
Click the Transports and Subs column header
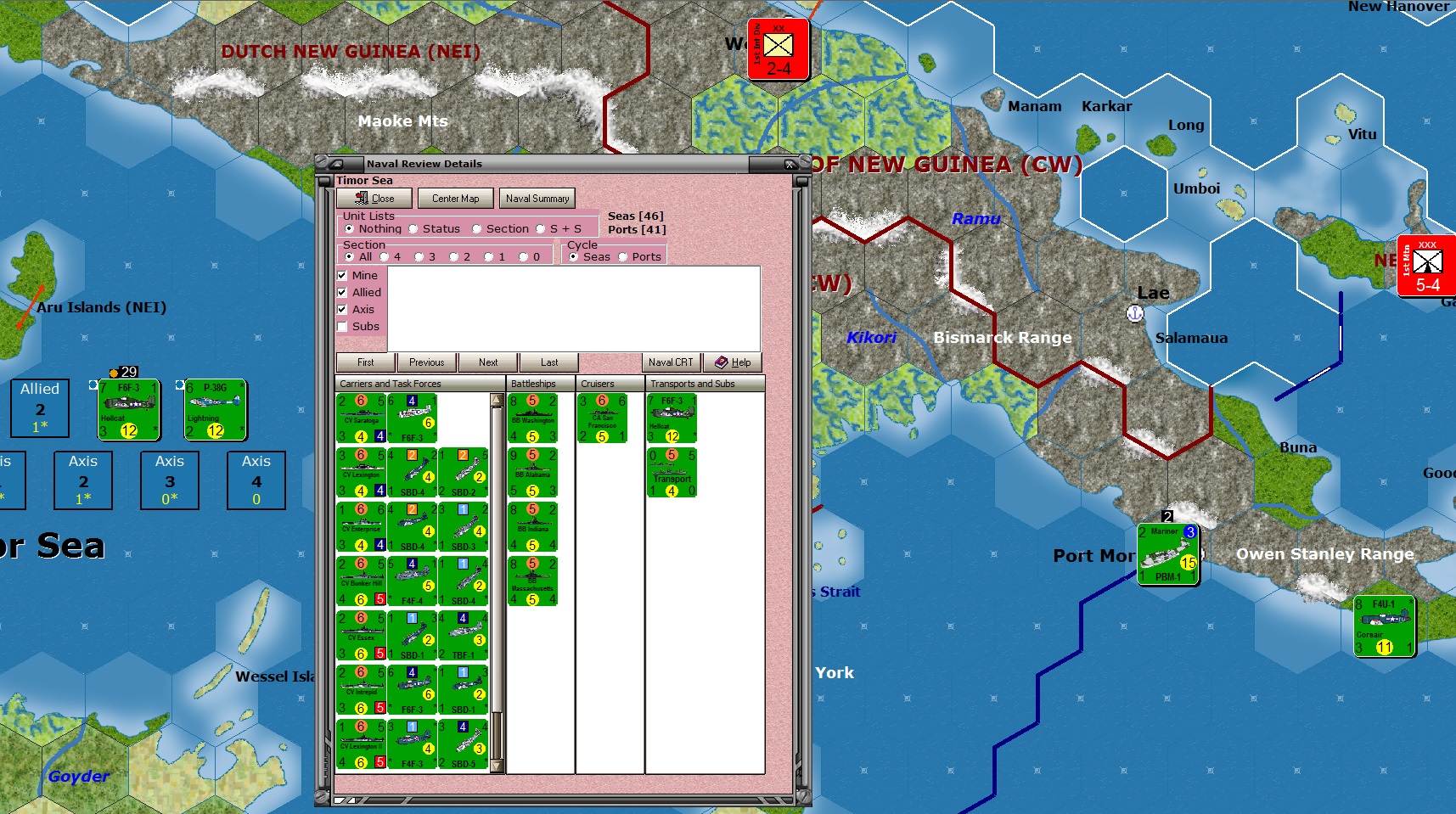click(706, 384)
